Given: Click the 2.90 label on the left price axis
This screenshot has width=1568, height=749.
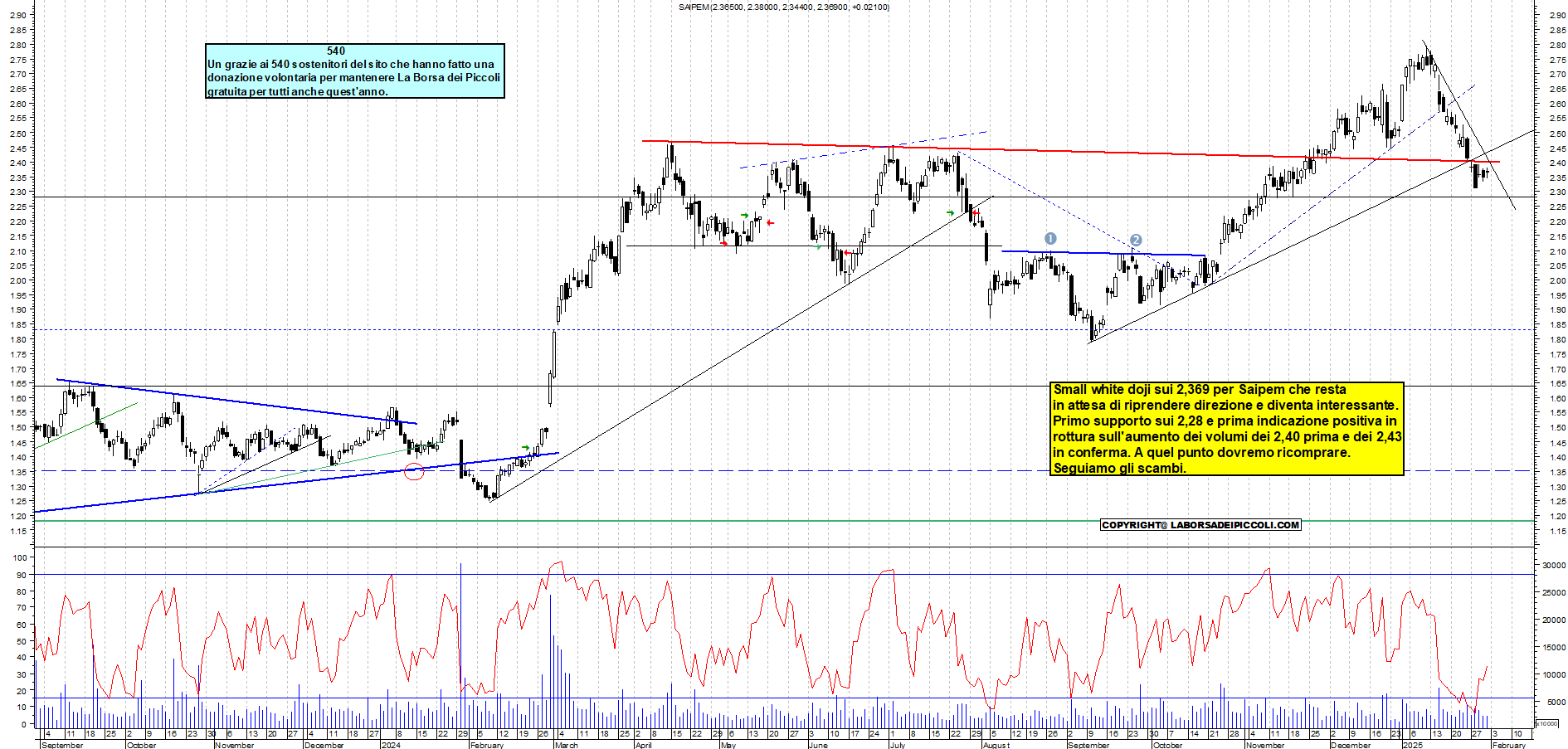Looking at the screenshot, I should [18, 15].
